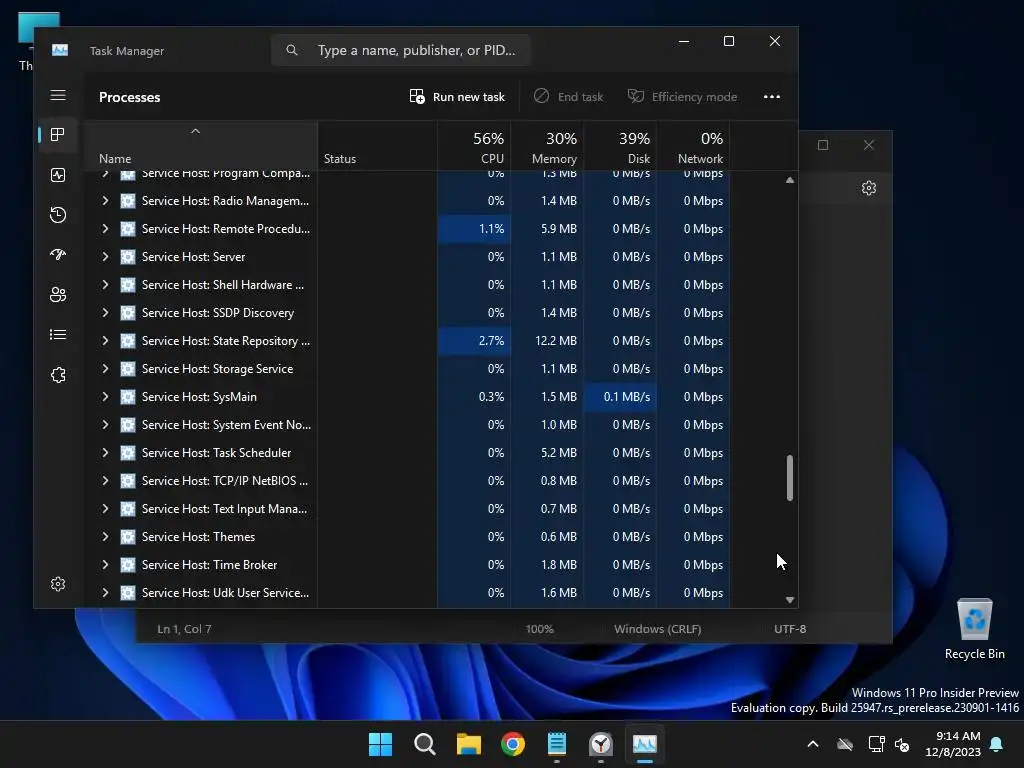Expand Service Host: State Repository row
The width and height of the screenshot is (1024, 768).
(105, 341)
